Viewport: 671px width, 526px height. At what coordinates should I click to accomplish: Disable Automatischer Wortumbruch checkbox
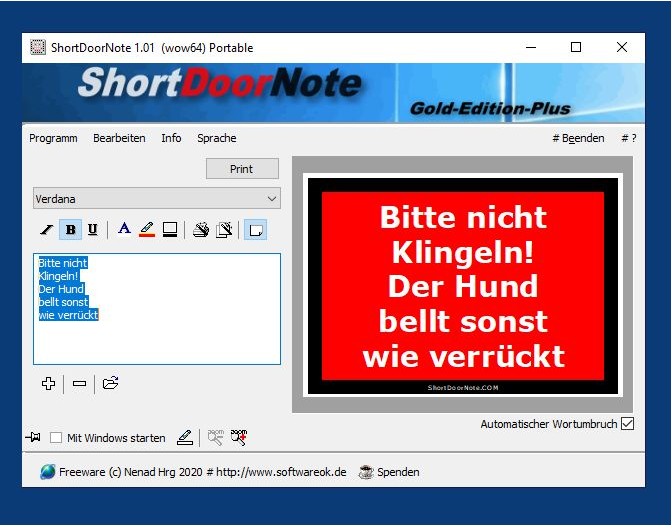coord(627,424)
